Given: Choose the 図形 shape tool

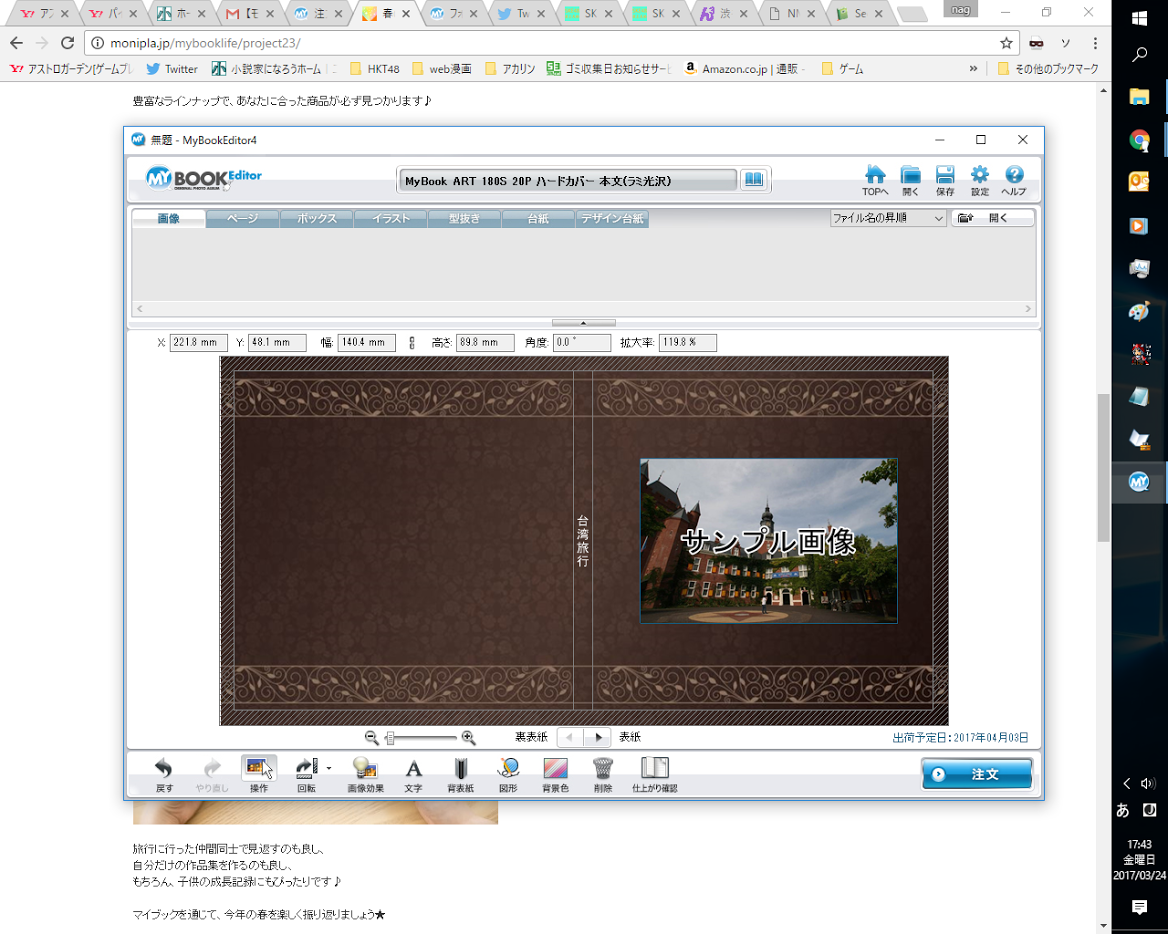Looking at the screenshot, I should [508, 769].
